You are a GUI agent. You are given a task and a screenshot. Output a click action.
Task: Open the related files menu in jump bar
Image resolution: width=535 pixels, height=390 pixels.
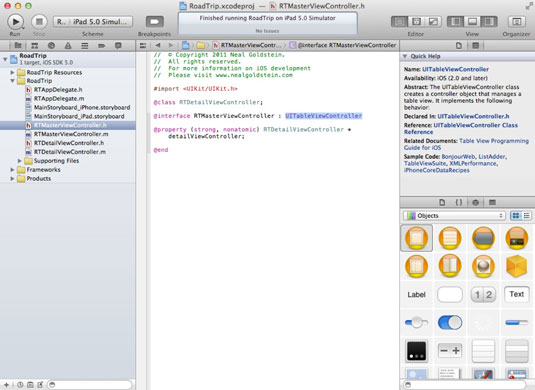click(x=143, y=45)
